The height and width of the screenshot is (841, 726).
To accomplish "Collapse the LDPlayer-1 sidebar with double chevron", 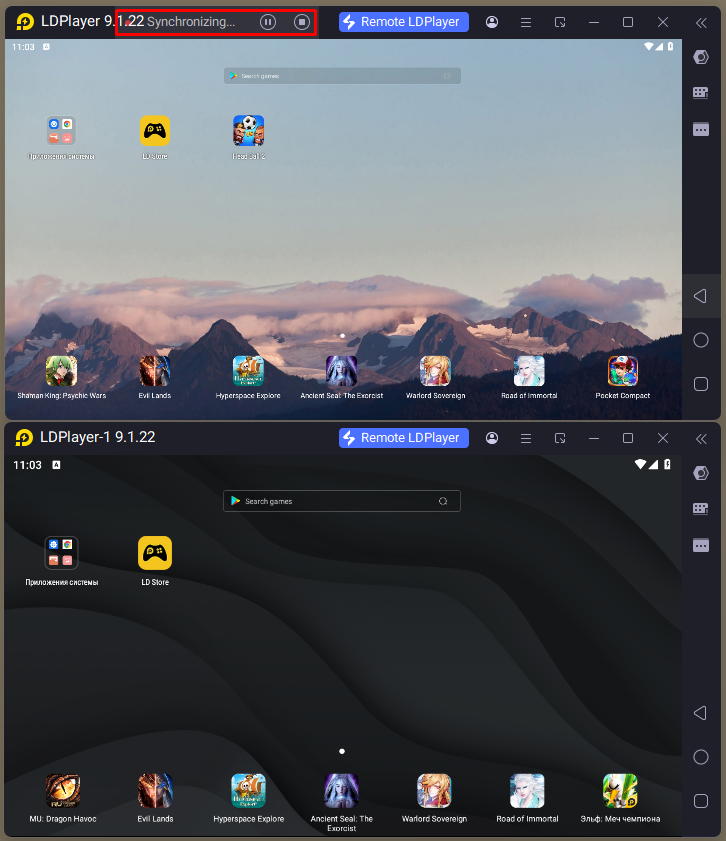I will click(701, 438).
